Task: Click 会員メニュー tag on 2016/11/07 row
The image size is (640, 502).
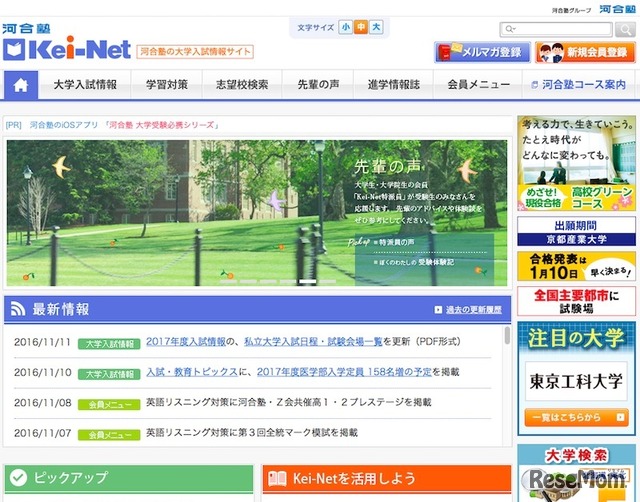Action: (109, 435)
